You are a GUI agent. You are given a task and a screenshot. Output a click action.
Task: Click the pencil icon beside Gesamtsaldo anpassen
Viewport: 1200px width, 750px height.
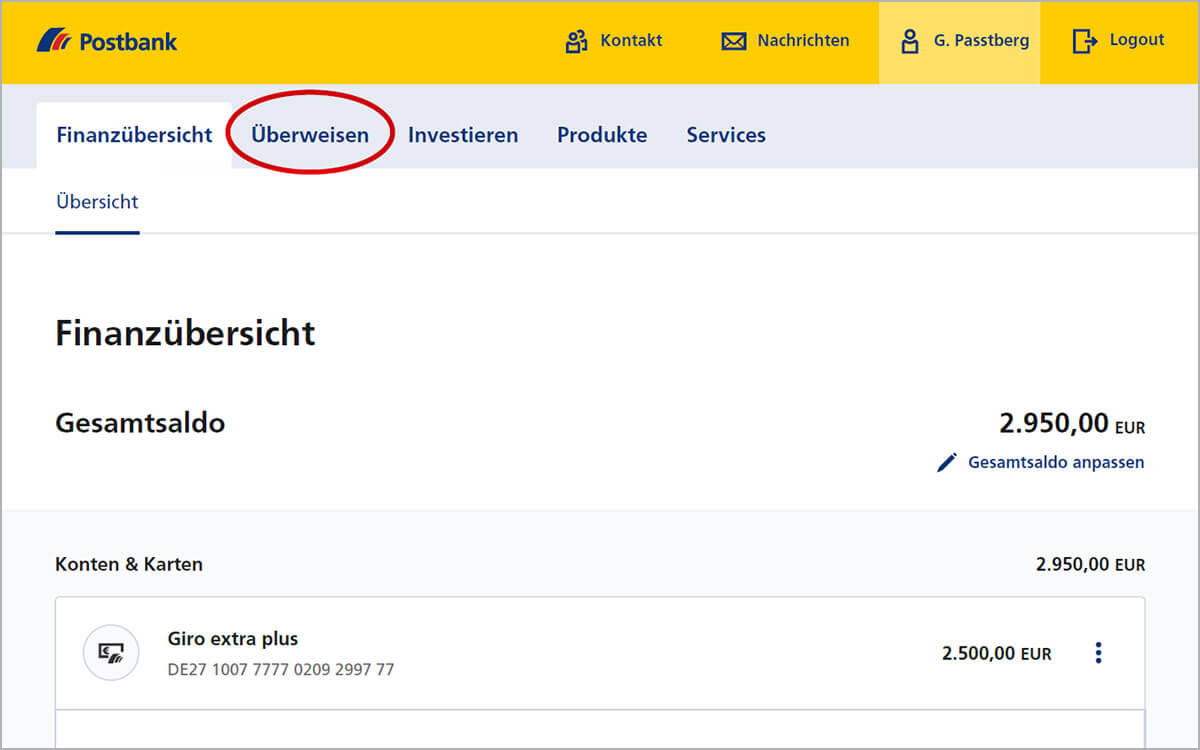(x=946, y=462)
